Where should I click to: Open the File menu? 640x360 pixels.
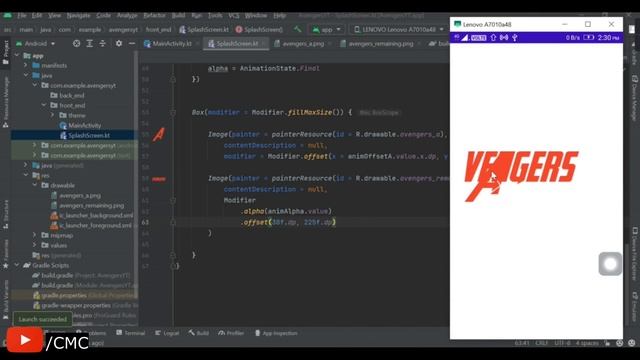(x=22, y=15)
